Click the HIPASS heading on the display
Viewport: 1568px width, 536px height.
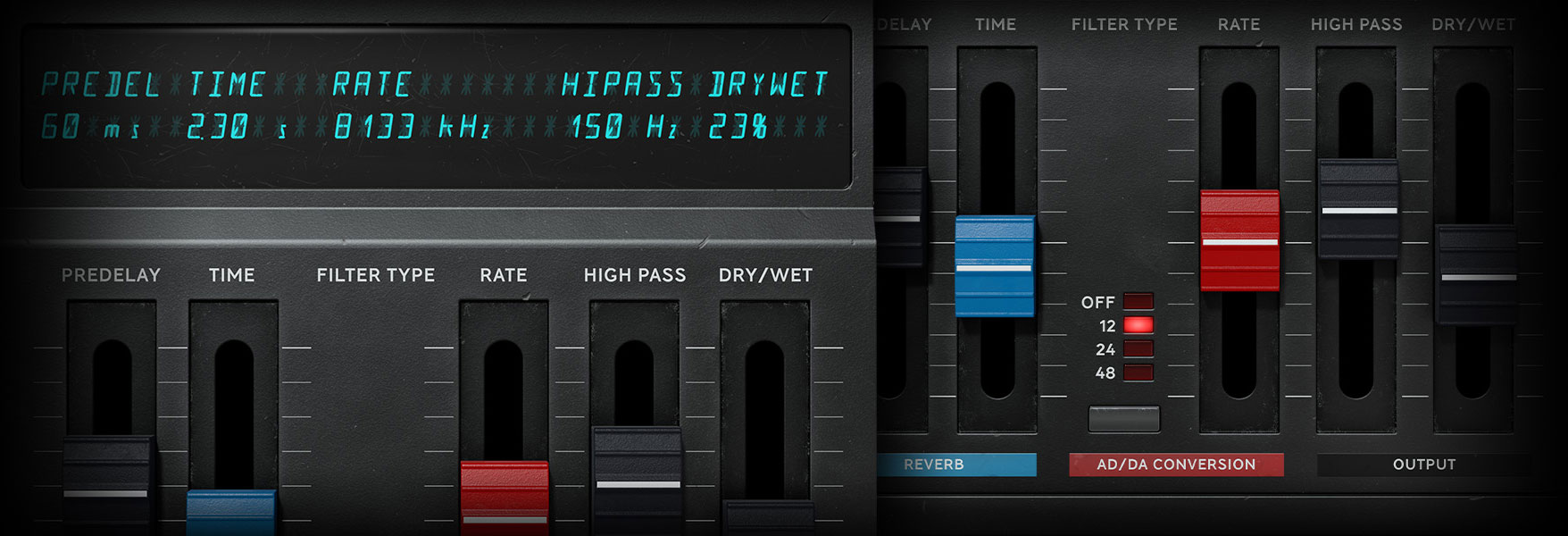pos(621,85)
